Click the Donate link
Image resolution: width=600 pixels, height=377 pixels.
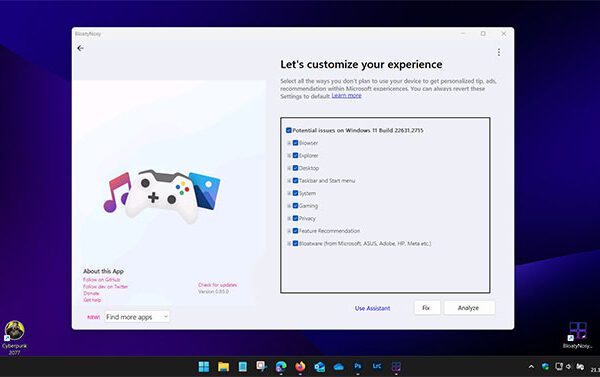[x=91, y=293]
